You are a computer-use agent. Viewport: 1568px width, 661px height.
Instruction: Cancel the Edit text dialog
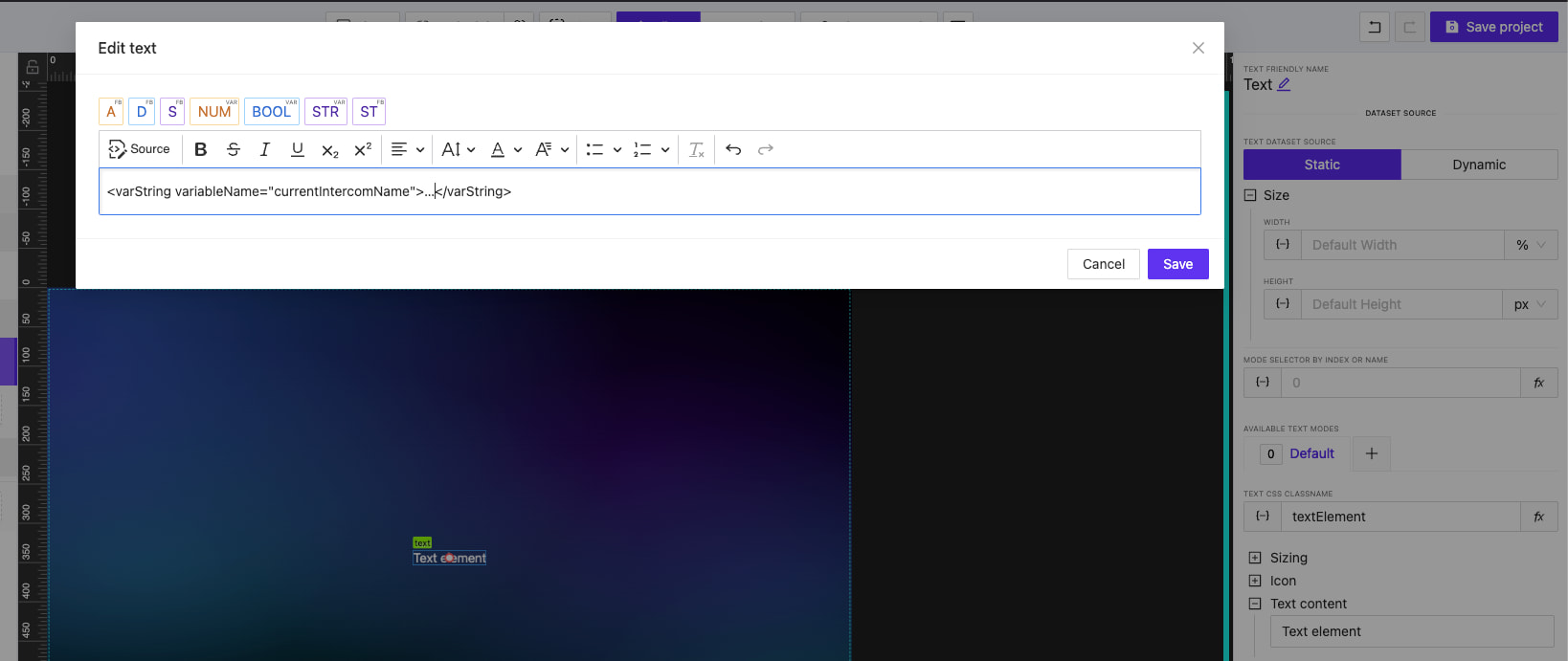click(1103, 264)
